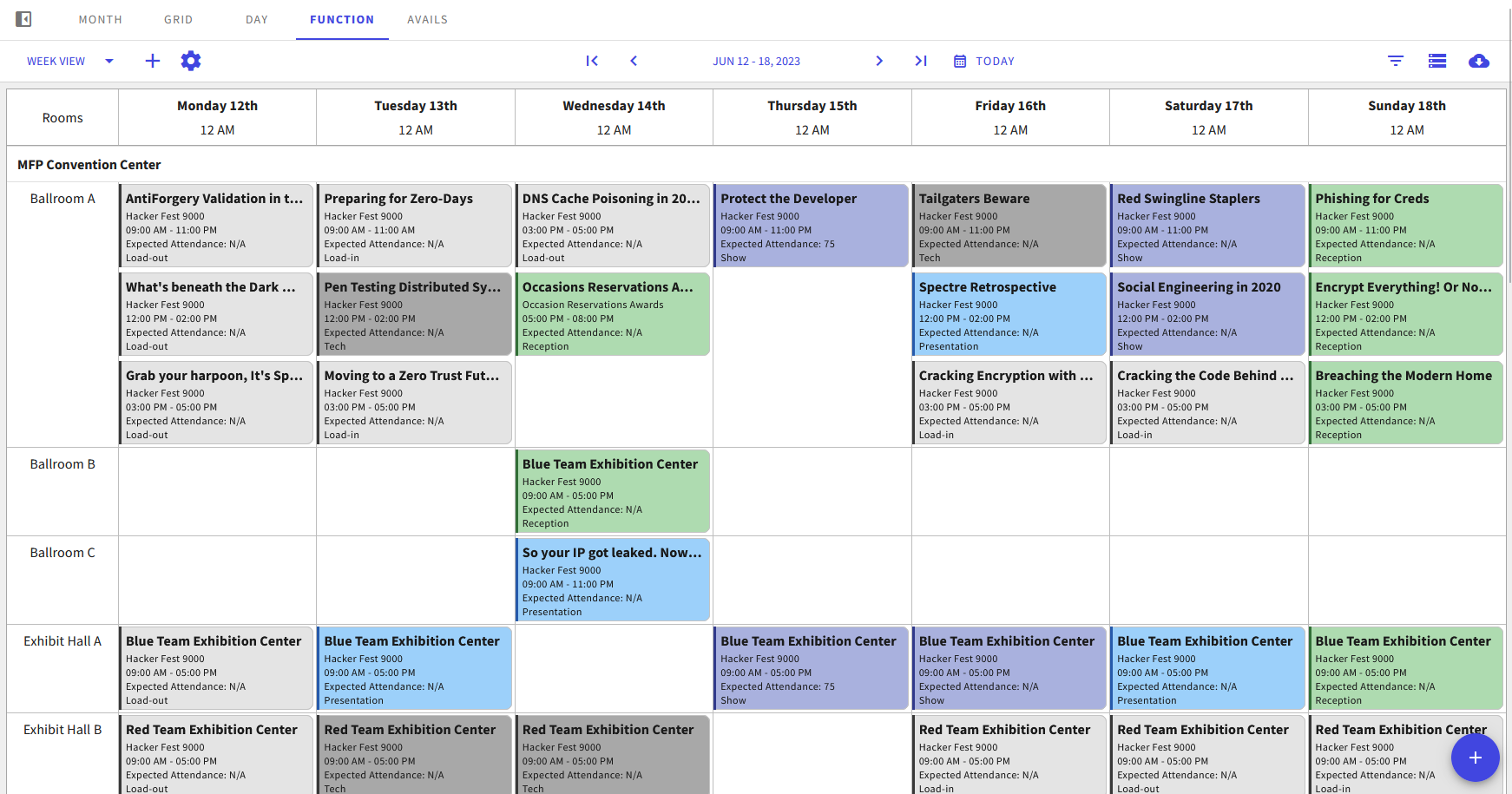Open the Jun 12 - 18, 2023 date picker

(x=756, y=62)
